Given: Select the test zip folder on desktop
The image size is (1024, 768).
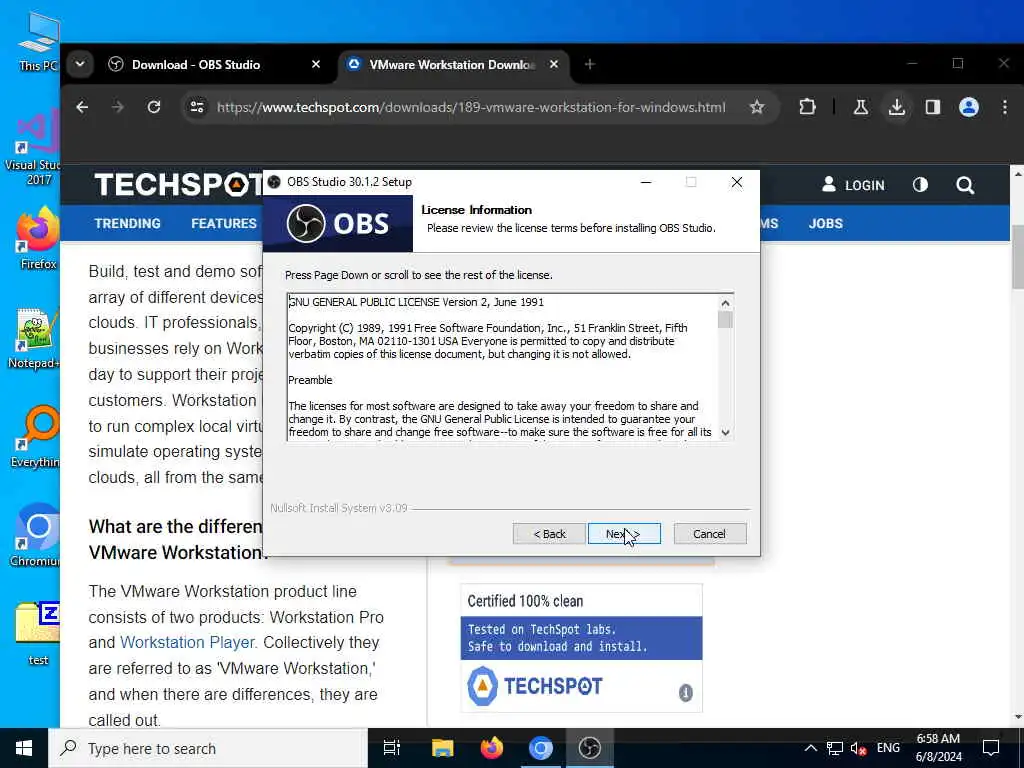Looking at the screenshot, I should point(37,633).
